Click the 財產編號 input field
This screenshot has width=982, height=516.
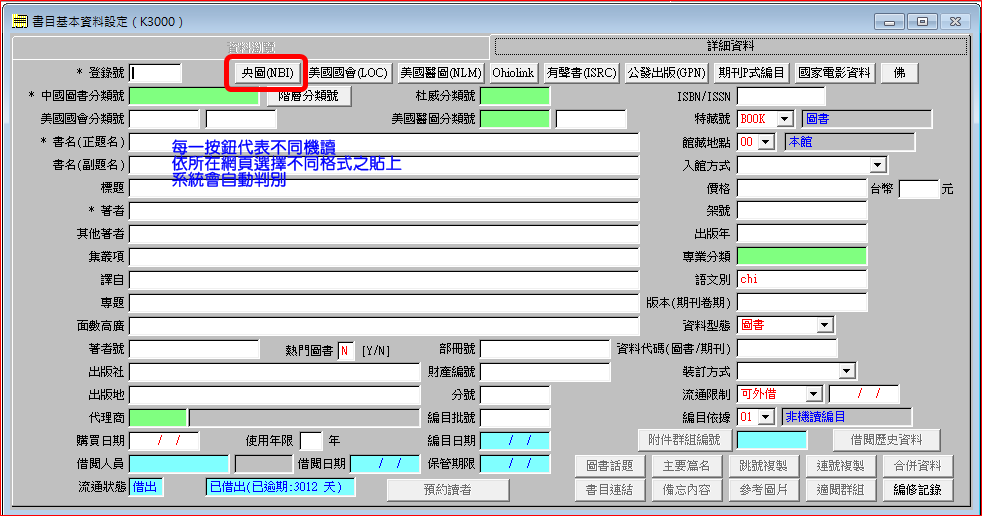545,372
